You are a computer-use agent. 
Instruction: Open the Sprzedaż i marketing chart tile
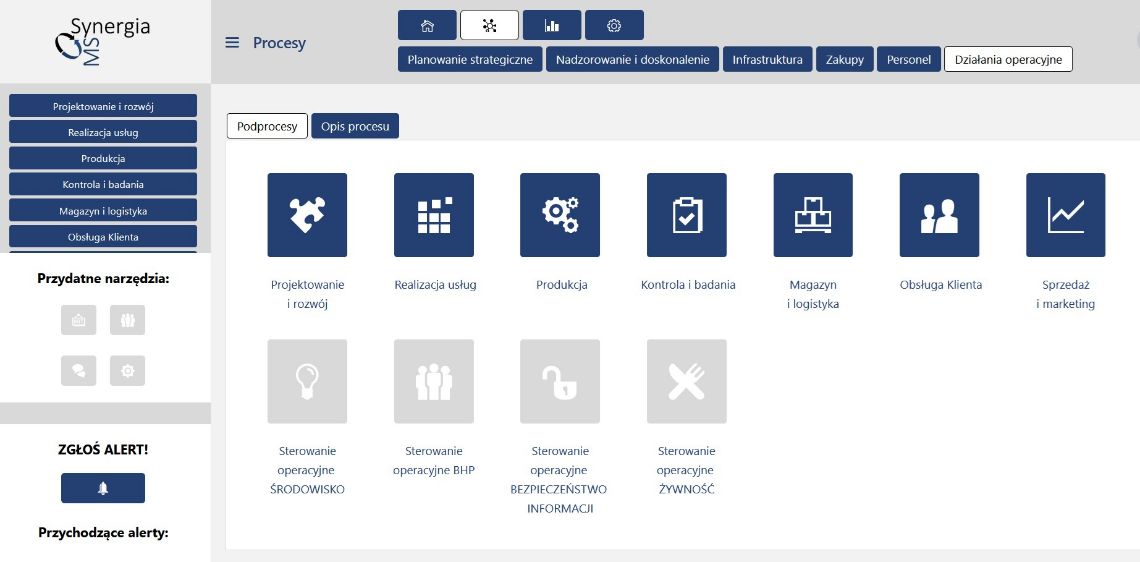point(1066,215)
